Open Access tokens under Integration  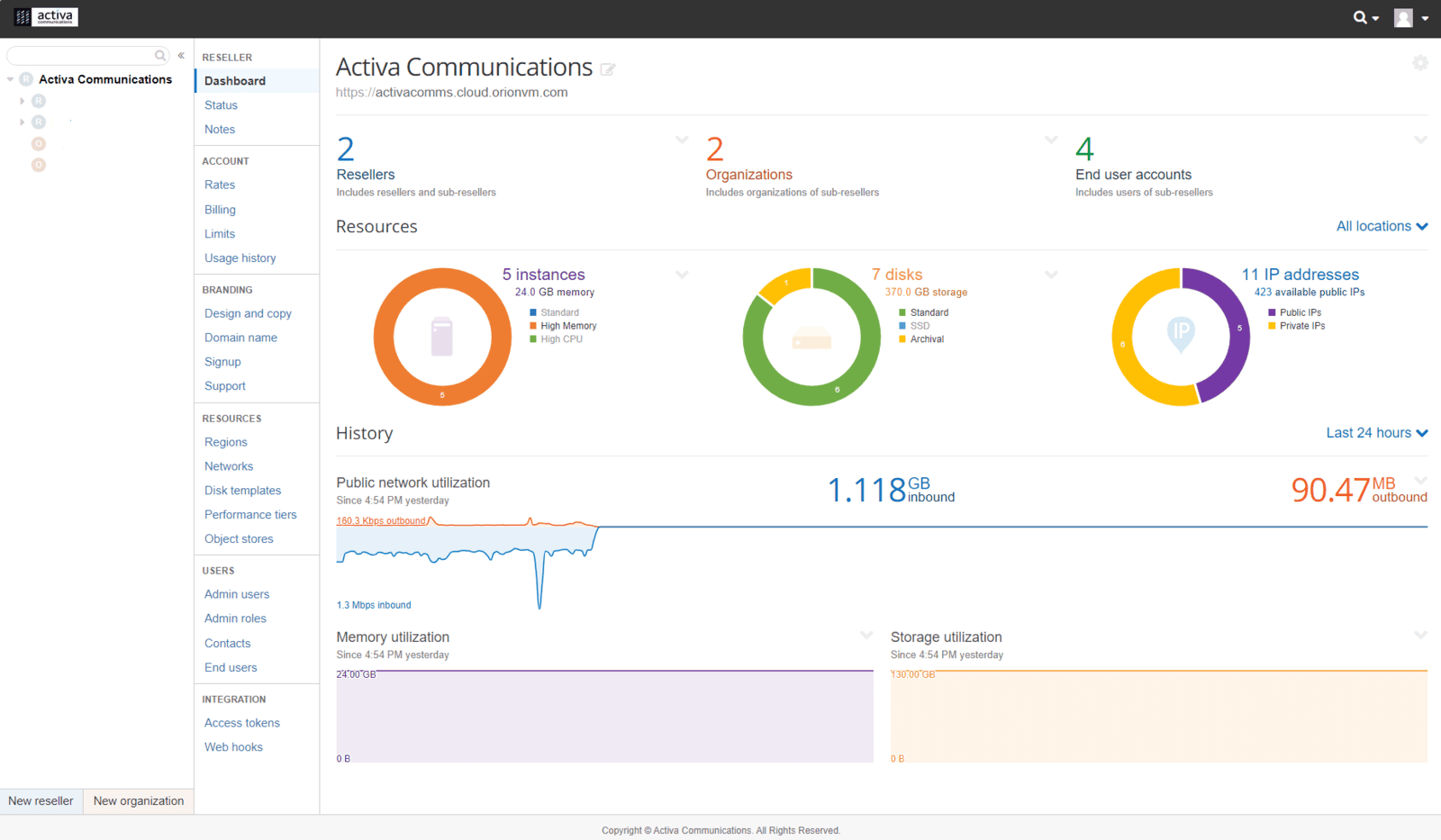pyautogui.click(x=242, y=723)
